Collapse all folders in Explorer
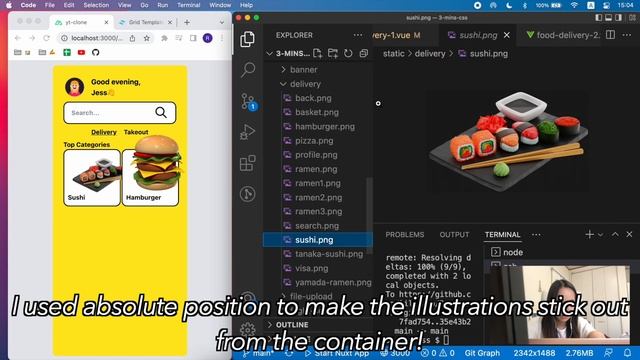Viewport: 640px width, 360px height. [364, 53]
